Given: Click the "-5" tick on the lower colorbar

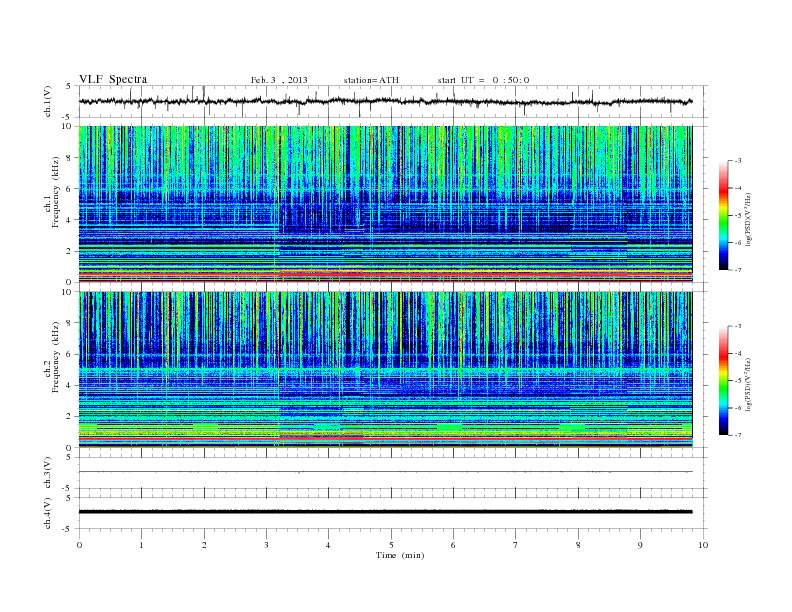Looking at the screenshot, I should 738,381.
